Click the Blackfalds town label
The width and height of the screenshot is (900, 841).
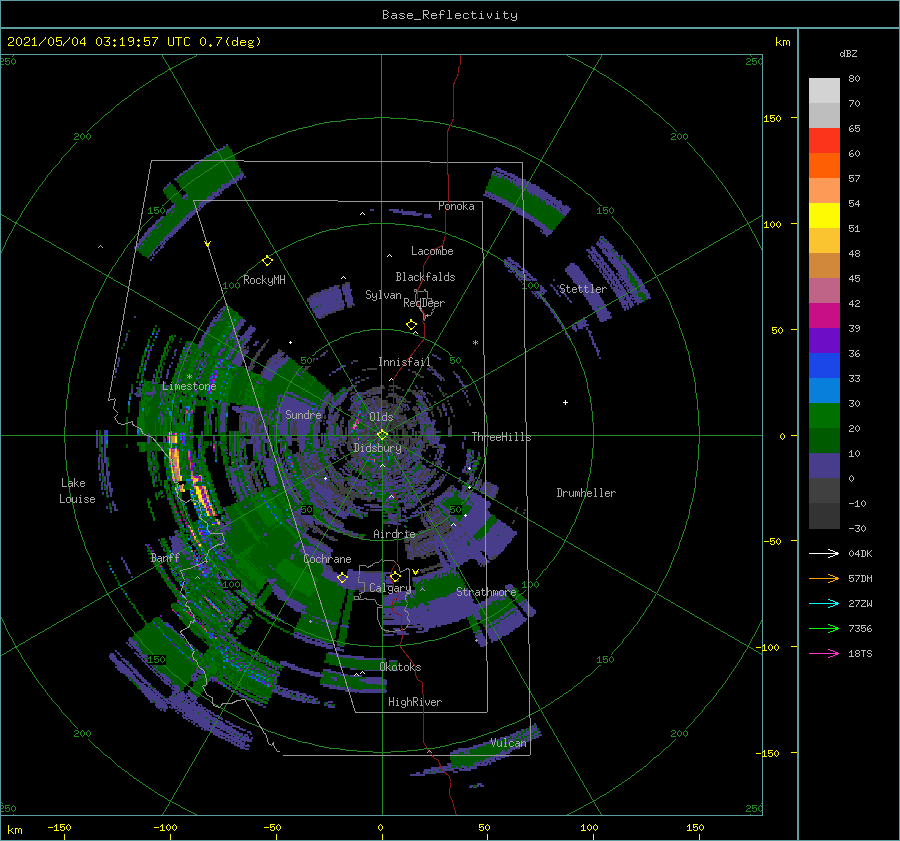[x=425, y=277]
